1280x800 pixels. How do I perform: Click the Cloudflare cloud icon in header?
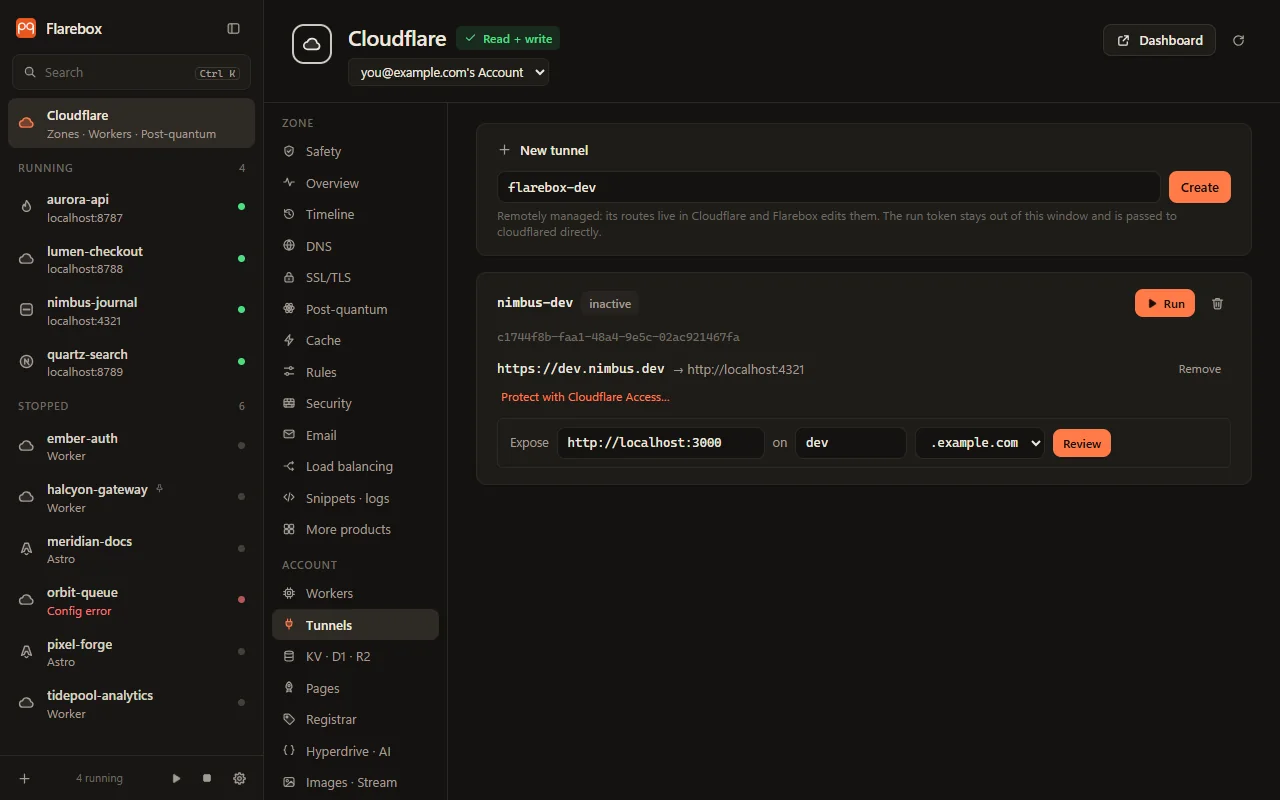312,44
